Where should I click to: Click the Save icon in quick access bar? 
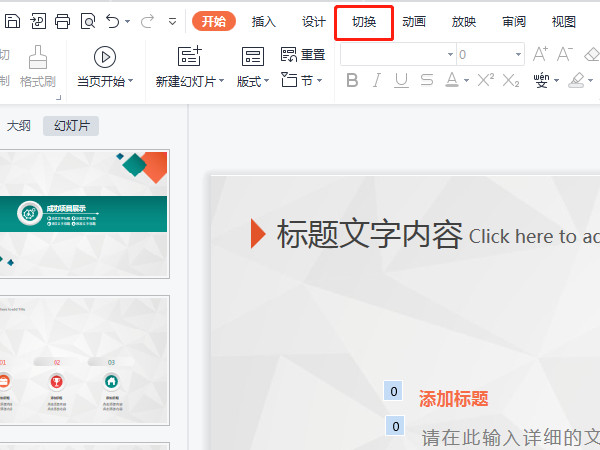[x=12, y=21]
